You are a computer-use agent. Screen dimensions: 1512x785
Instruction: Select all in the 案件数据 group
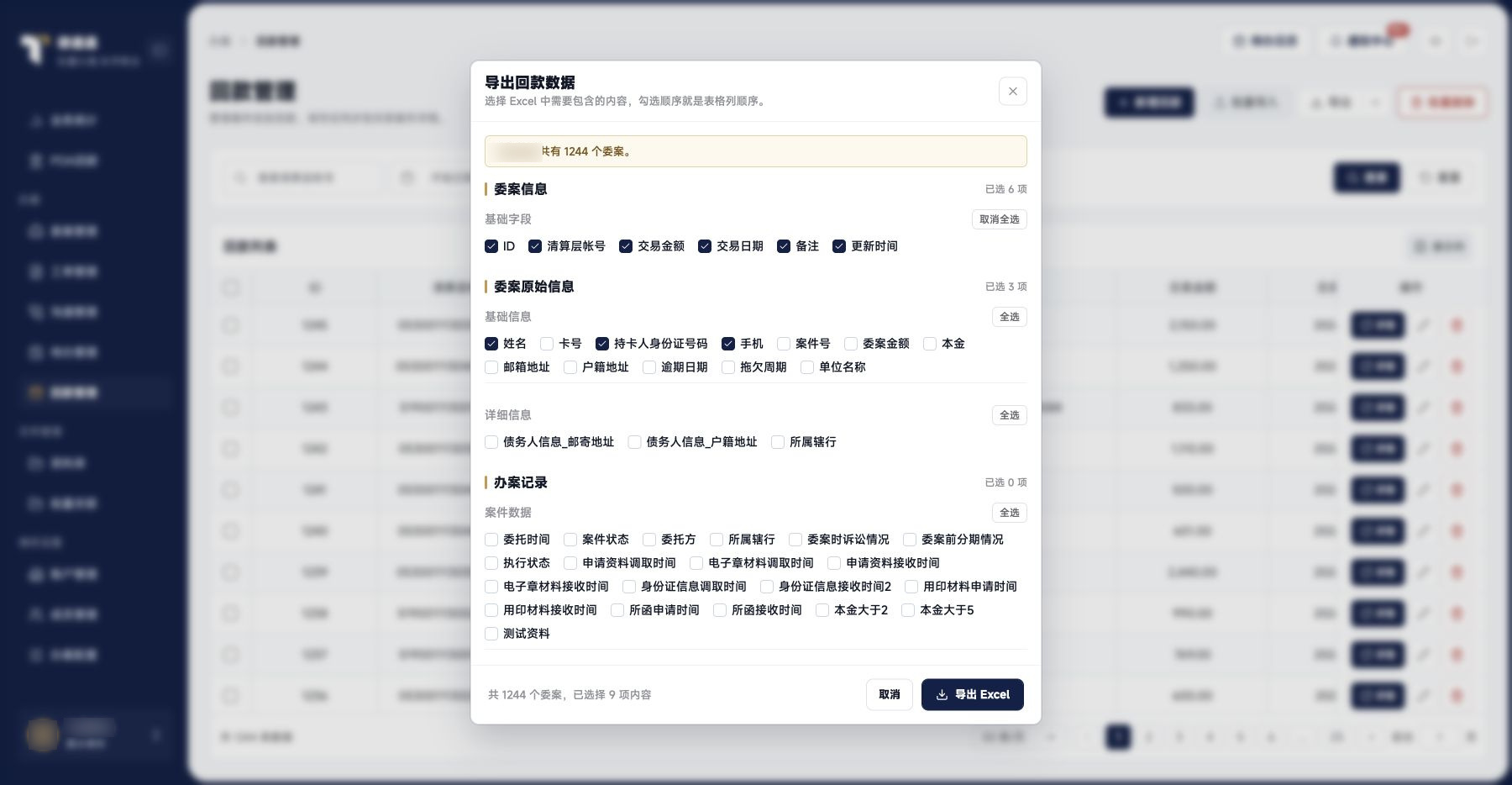pyautogui.click(x=1009, y=513)
